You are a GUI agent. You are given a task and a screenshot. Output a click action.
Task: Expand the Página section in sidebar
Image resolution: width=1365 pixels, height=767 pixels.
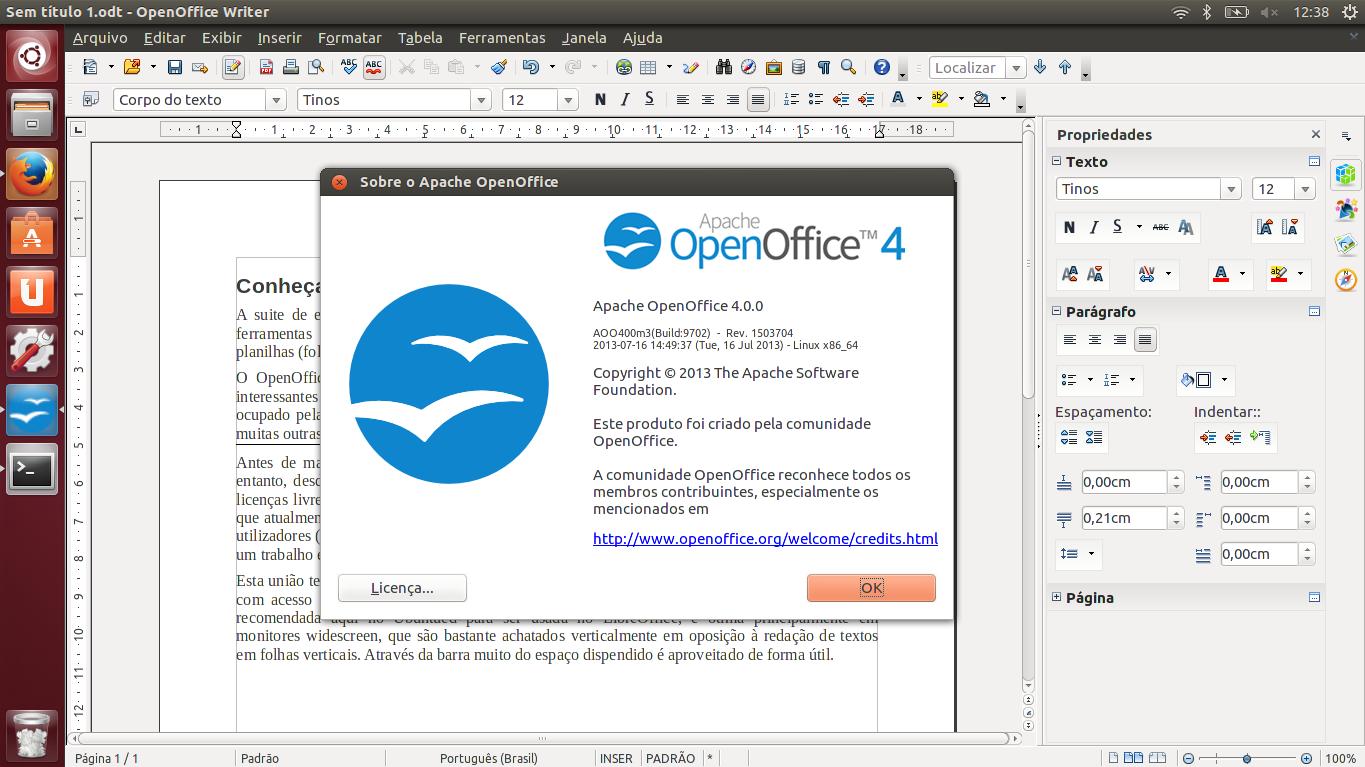coord(1056,597)
